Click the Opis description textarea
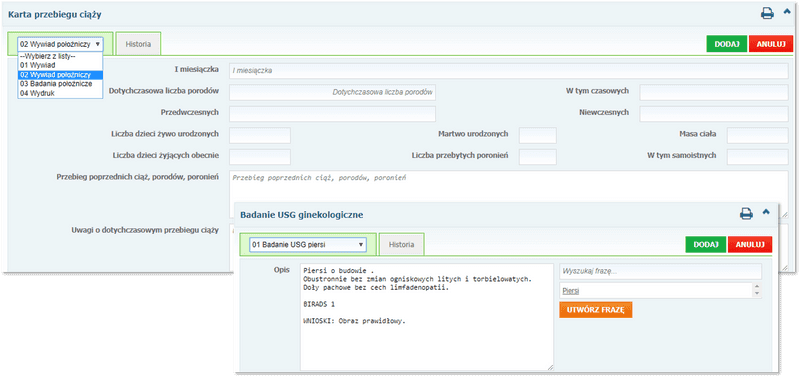Viewport: 800px width, 377px height. click(427, 317)
